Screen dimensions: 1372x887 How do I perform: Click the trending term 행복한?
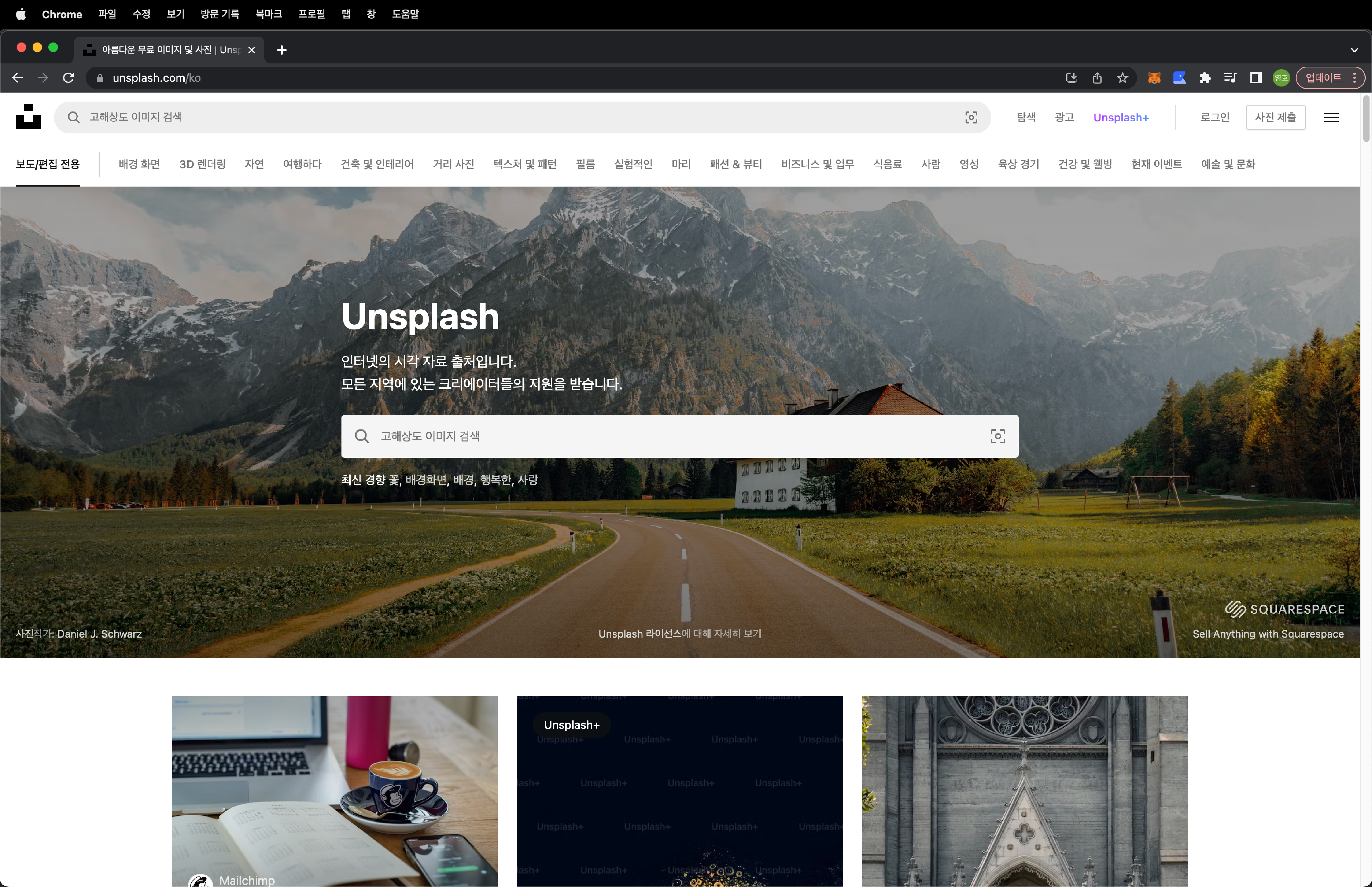point(496,480)
